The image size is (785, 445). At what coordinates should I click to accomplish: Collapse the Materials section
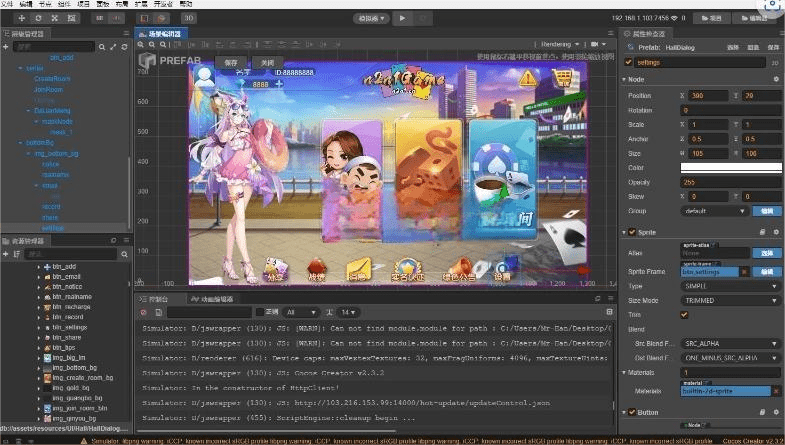624,372
